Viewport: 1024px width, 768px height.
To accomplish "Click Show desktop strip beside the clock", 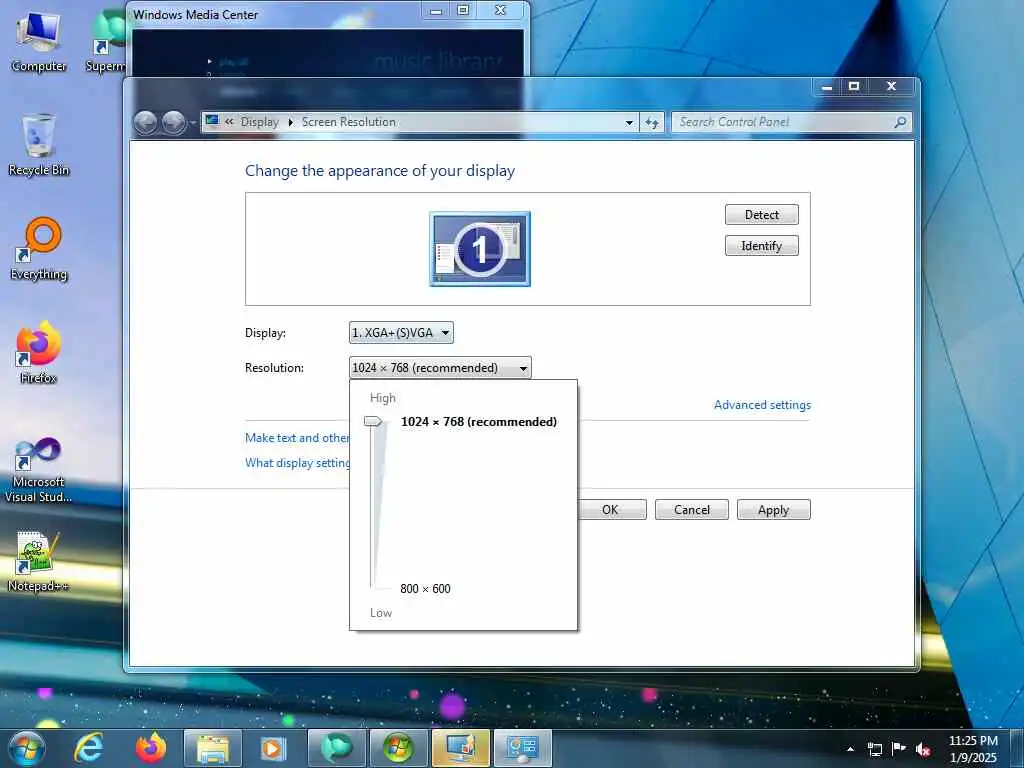I will (x=1017, y=749).
